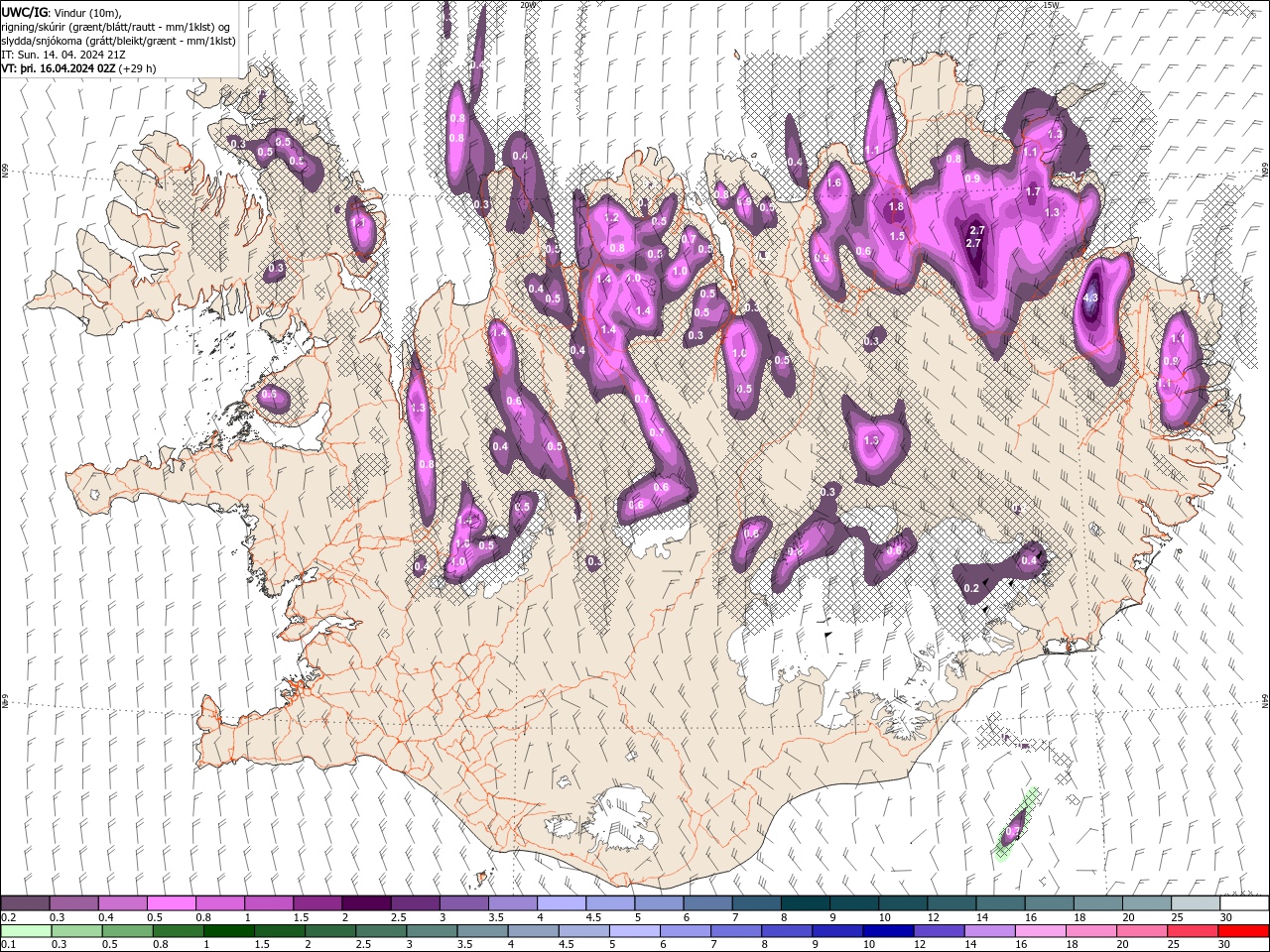The image size is (1270, 952).
Task: Click the small green rain patch offshore southeast
Action: [x=1016, y=825]
